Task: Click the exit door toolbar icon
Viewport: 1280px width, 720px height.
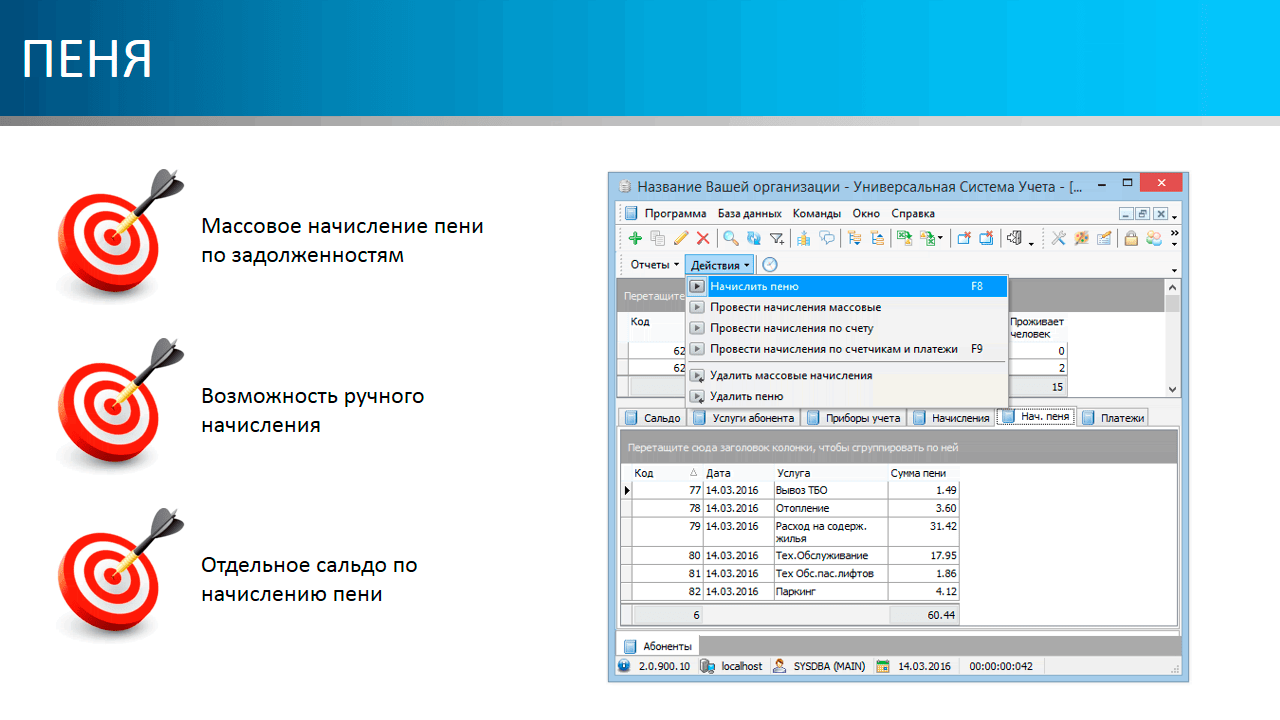Action: click(x=1014, y=238)
